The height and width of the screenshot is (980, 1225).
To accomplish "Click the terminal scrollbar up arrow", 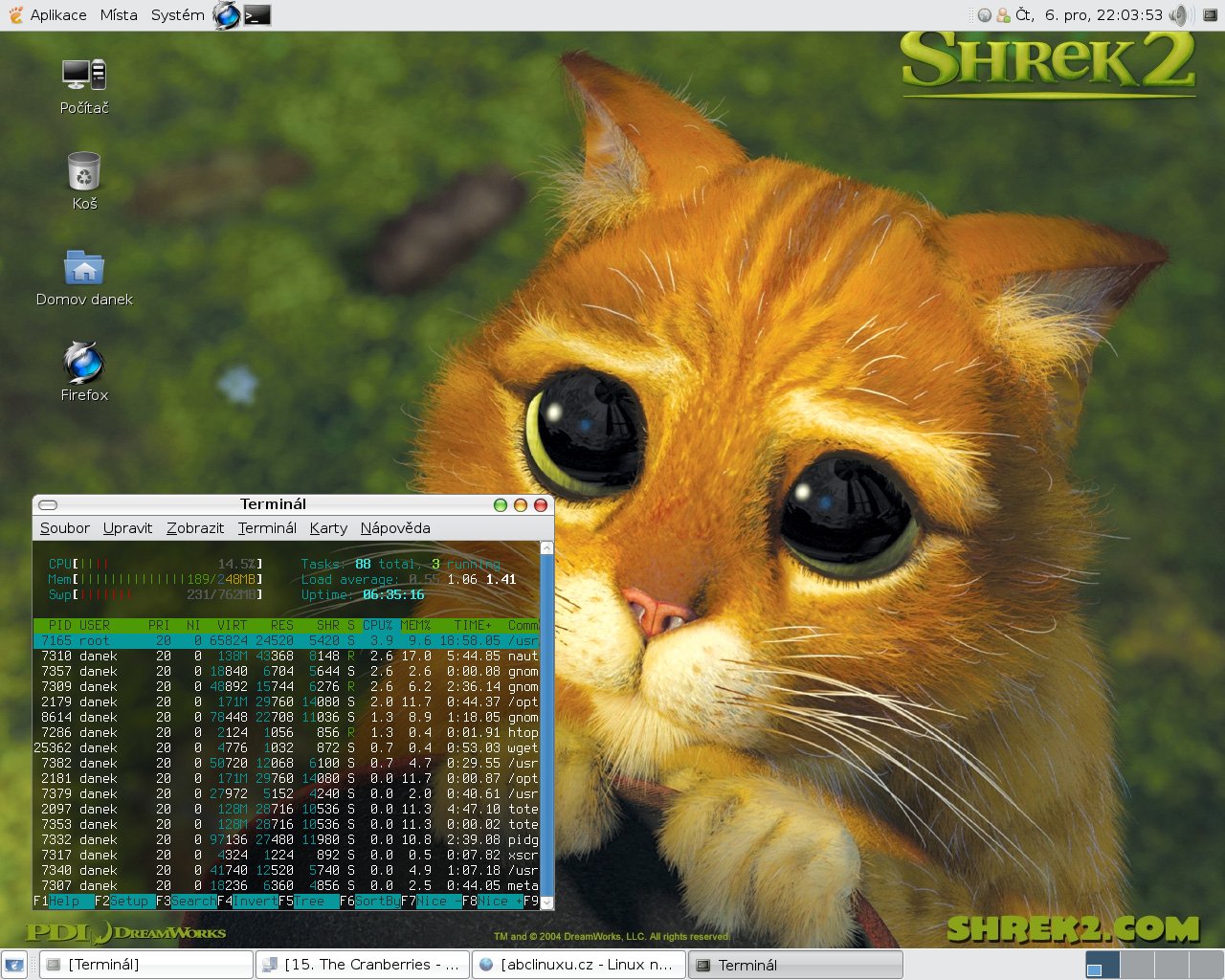I will (x=547, y=548).
